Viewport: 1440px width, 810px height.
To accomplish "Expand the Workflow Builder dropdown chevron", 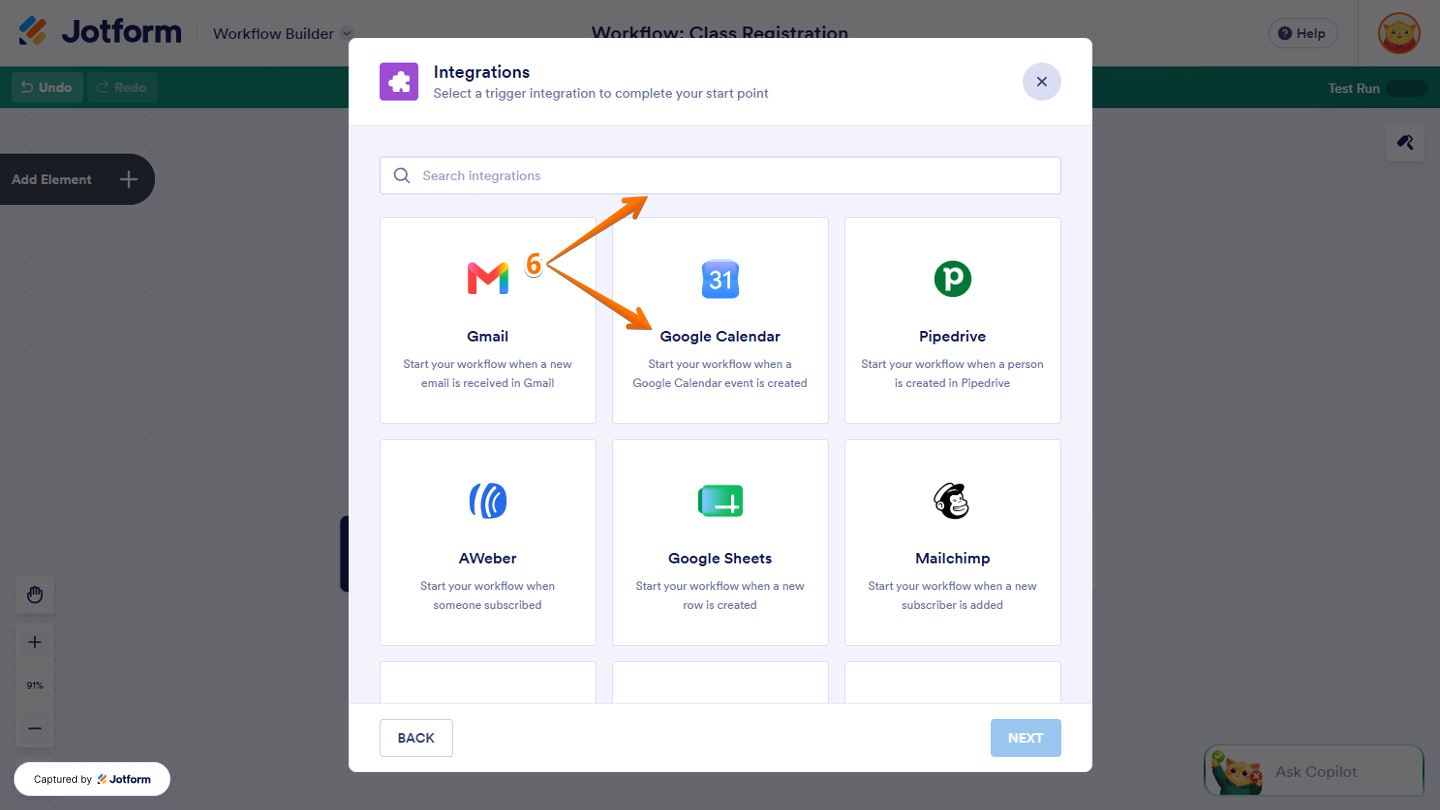I will (x=346, y=33).
